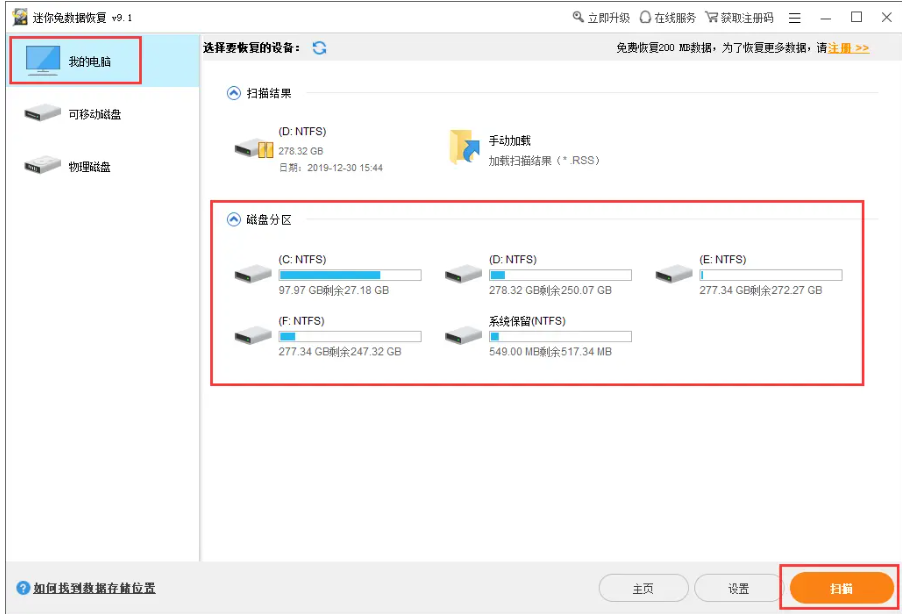
Task: Click text 278.32 GB剩余250.07 GB
Action: 551,290
